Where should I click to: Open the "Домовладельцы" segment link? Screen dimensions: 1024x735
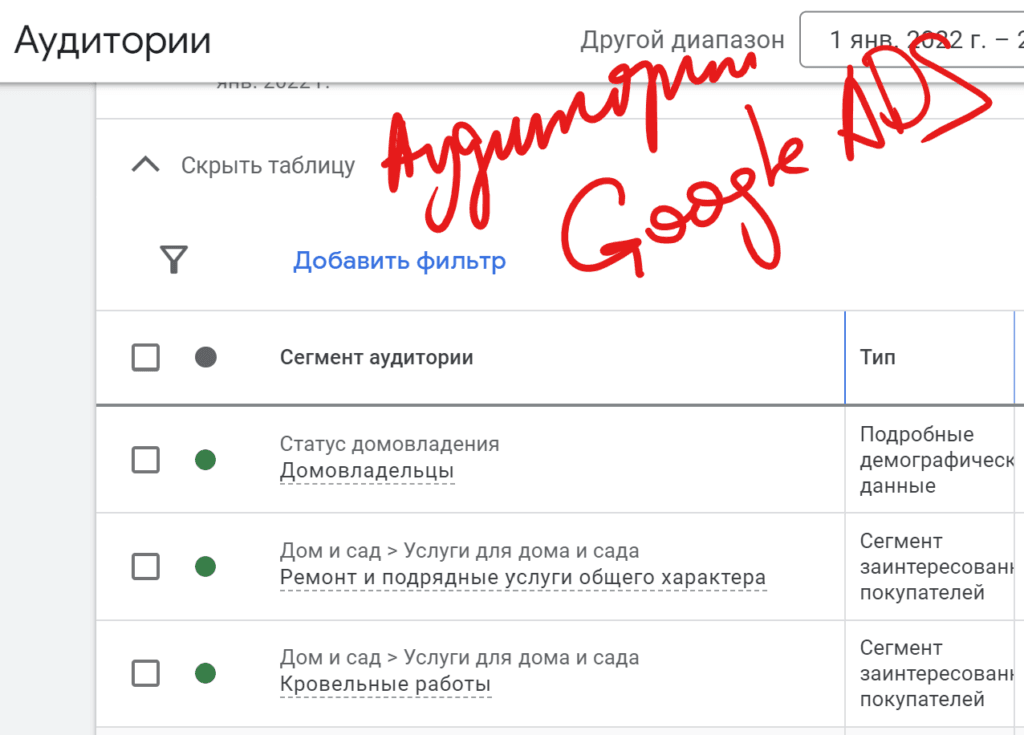(x=367, y=470)
